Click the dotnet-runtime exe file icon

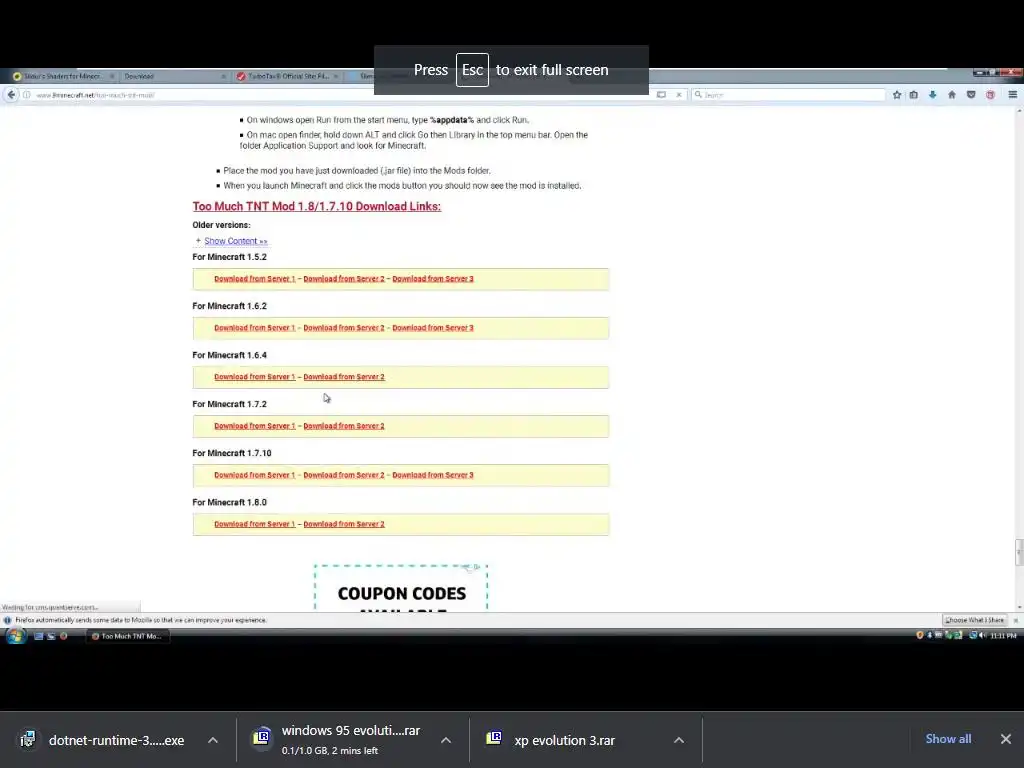(x=27, y=739)
